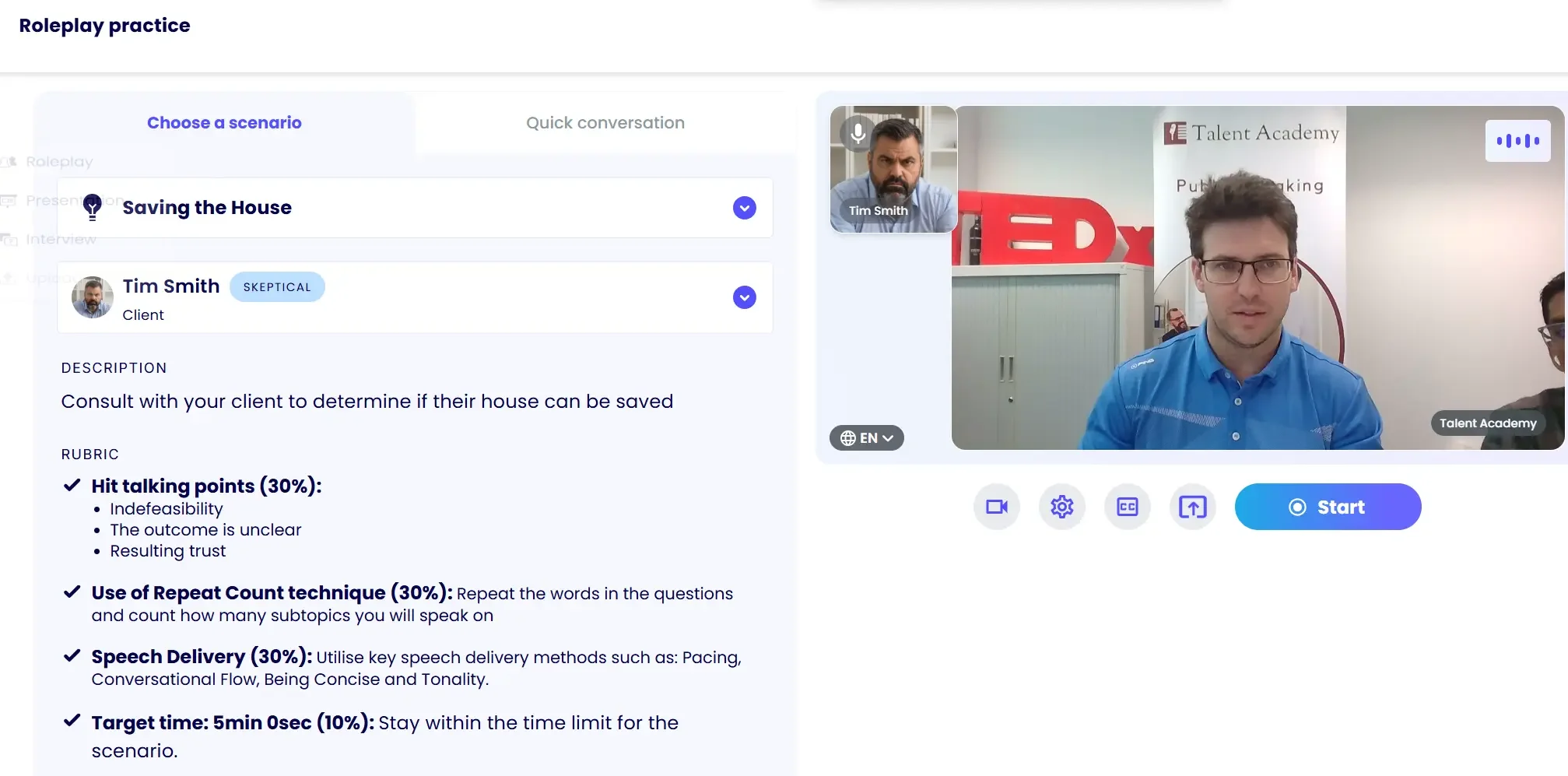Click The outcome is unclear talking point

click(x=205, y=530)
